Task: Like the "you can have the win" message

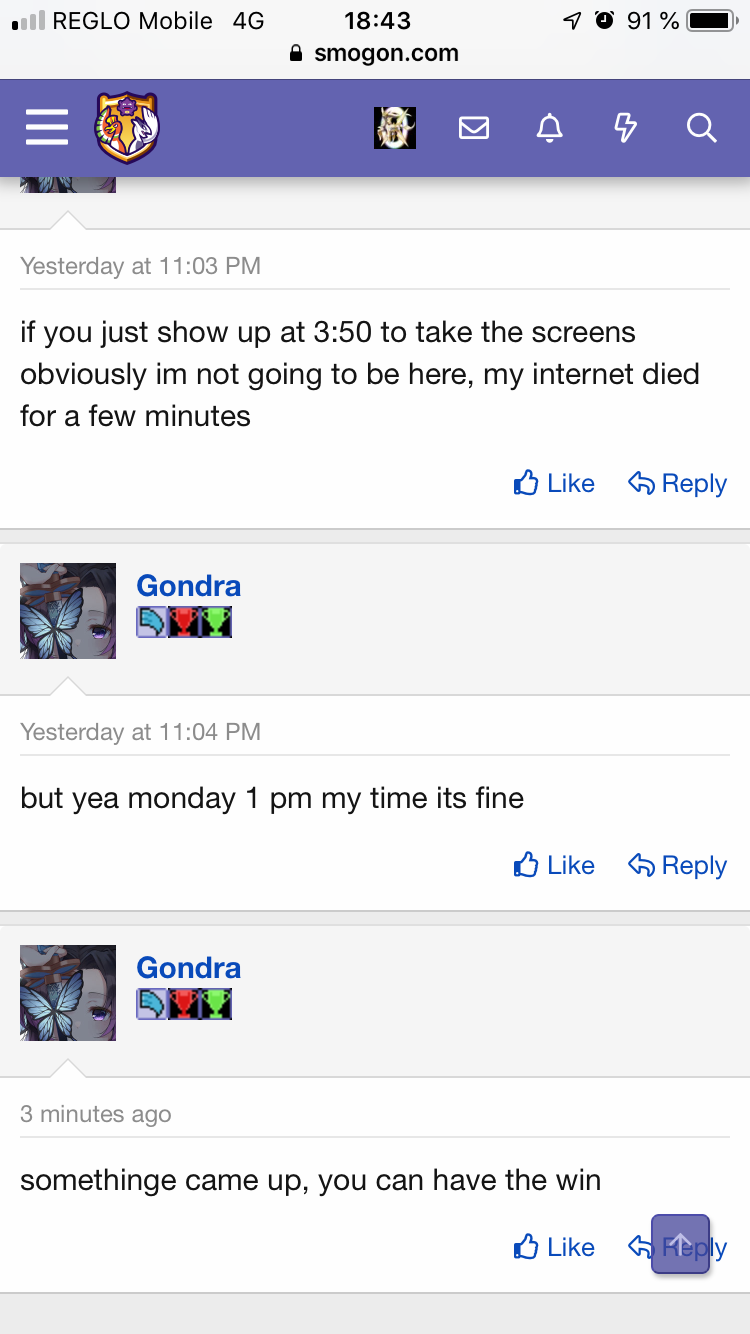Action: click(x=554, y=1248)
